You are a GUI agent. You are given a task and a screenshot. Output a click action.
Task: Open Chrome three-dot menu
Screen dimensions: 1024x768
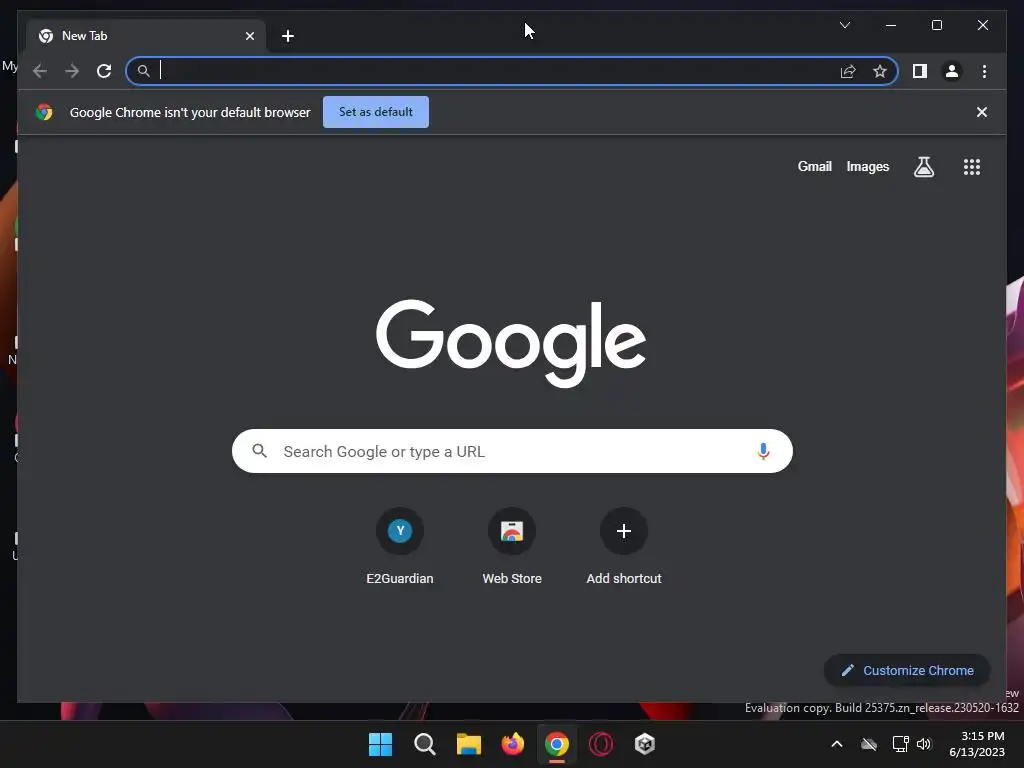point(984,71)
